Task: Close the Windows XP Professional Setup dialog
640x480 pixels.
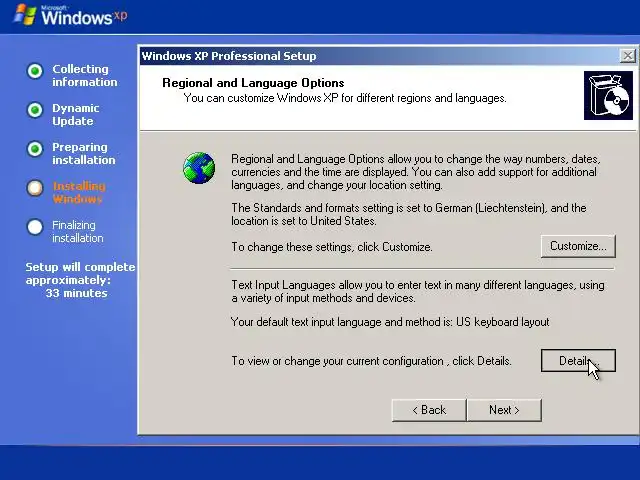Action: (627, 56)
